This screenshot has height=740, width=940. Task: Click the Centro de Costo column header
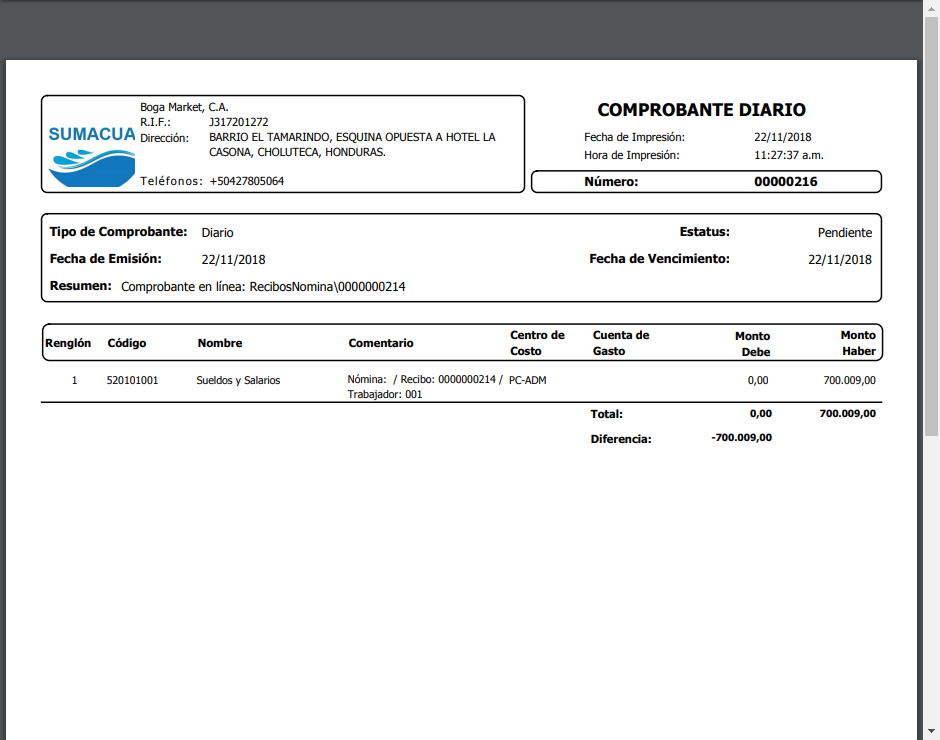pos(537,343)
